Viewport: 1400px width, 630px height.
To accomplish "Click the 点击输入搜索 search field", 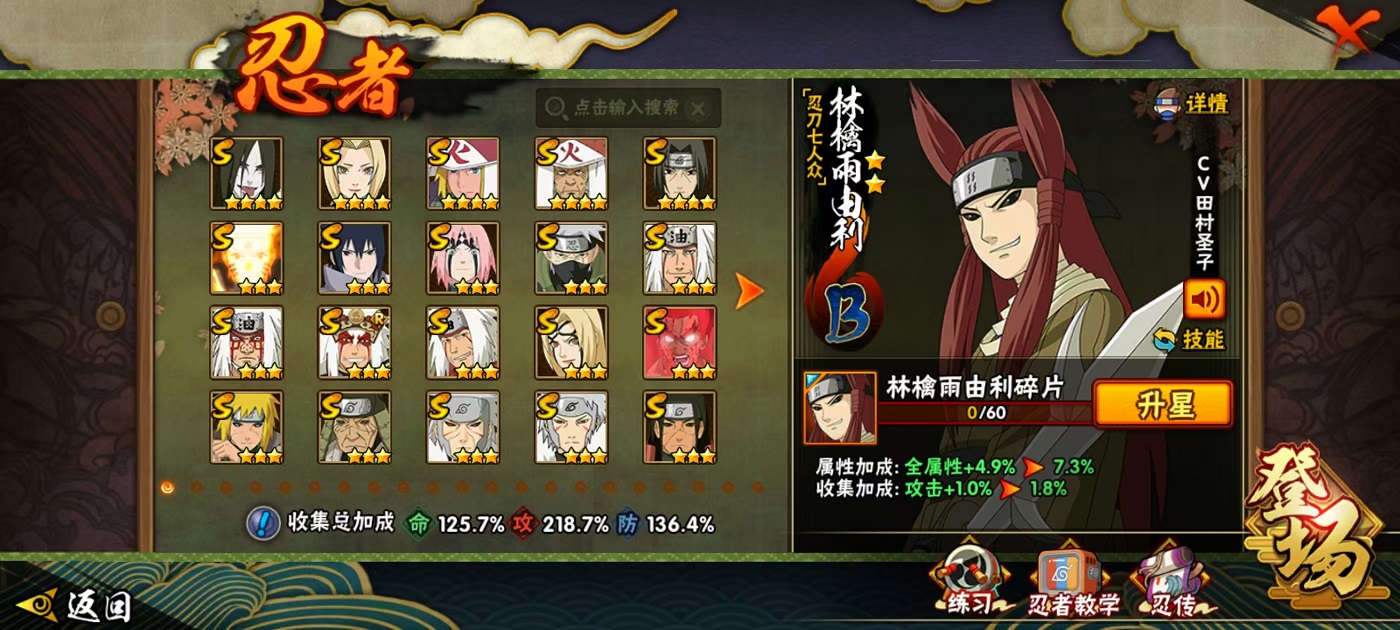I will (628, 108).
